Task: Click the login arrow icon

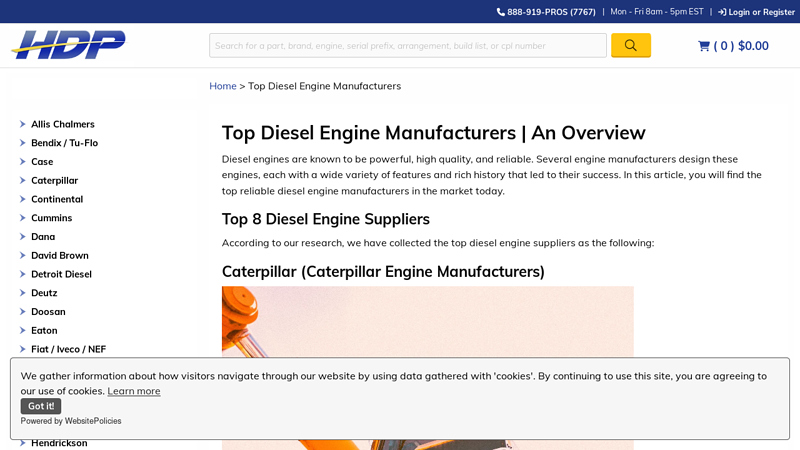Action: tap(722, 12)
